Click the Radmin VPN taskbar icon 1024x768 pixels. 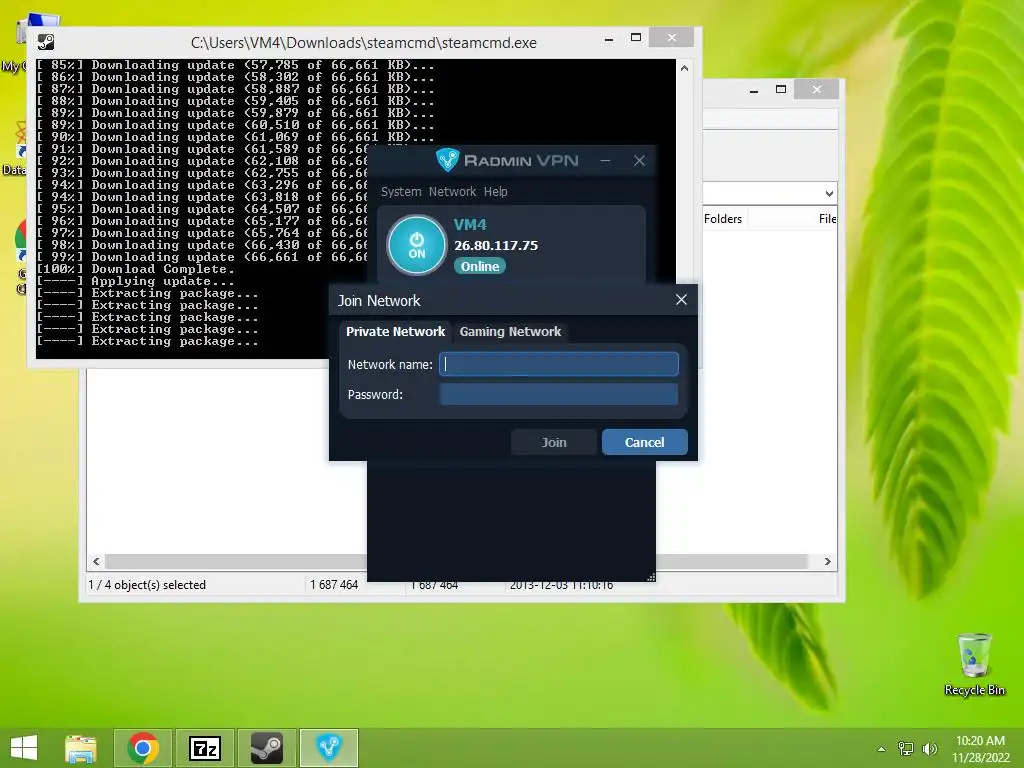[x=328, y=748]
